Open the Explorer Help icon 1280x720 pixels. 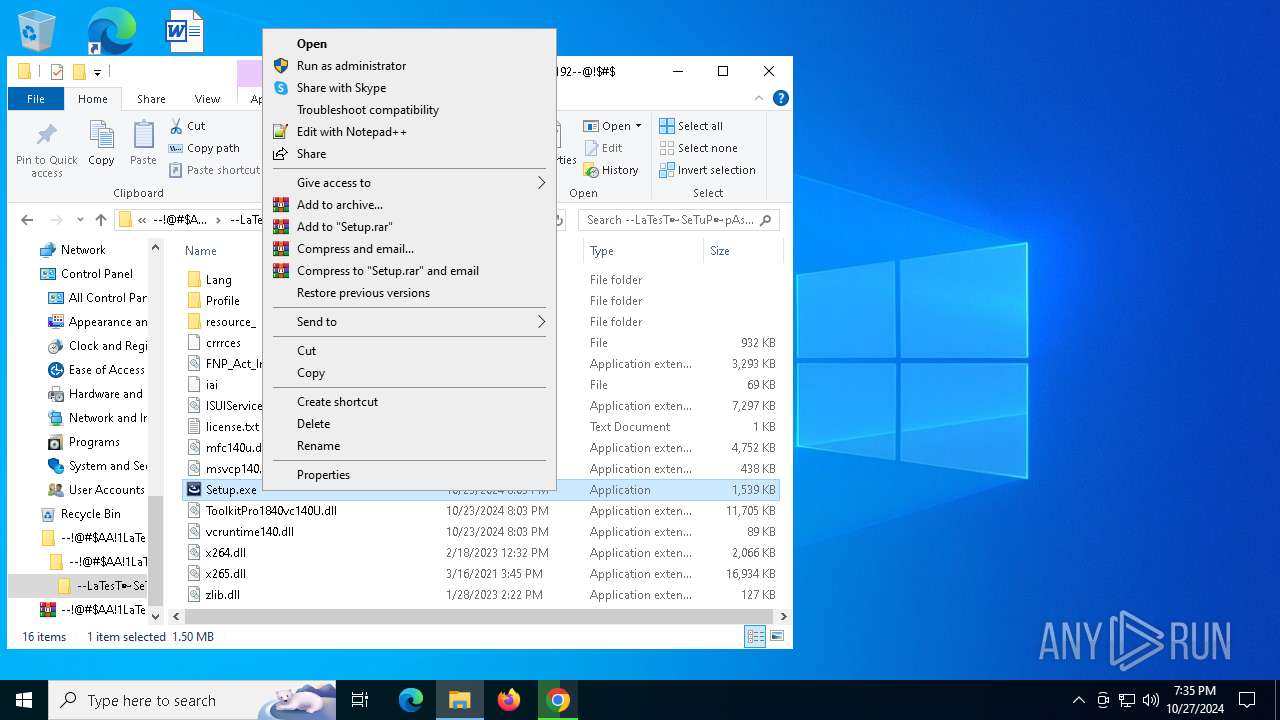[781, 98]
